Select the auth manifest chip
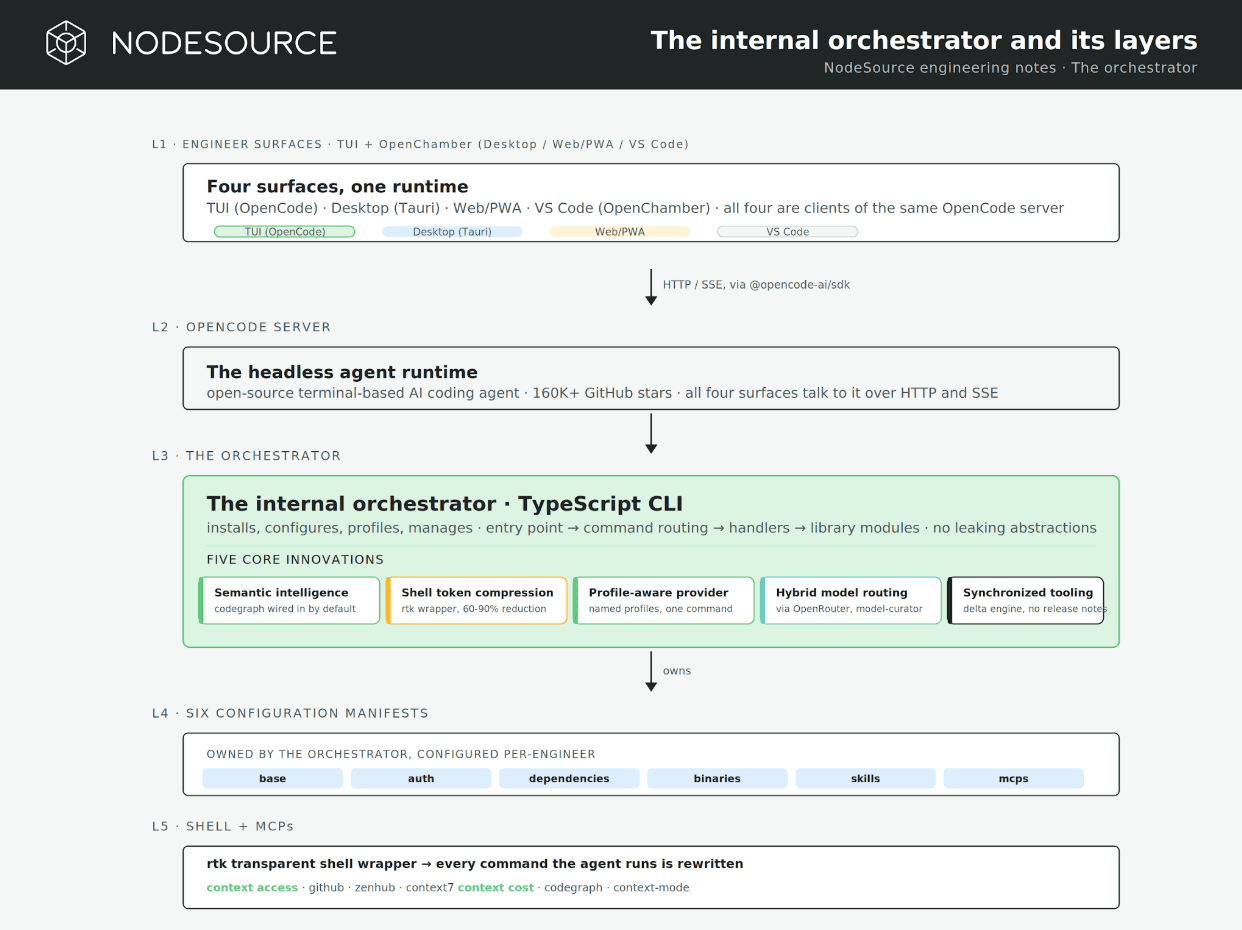1242x930 pixels. (x=421, y=778)
